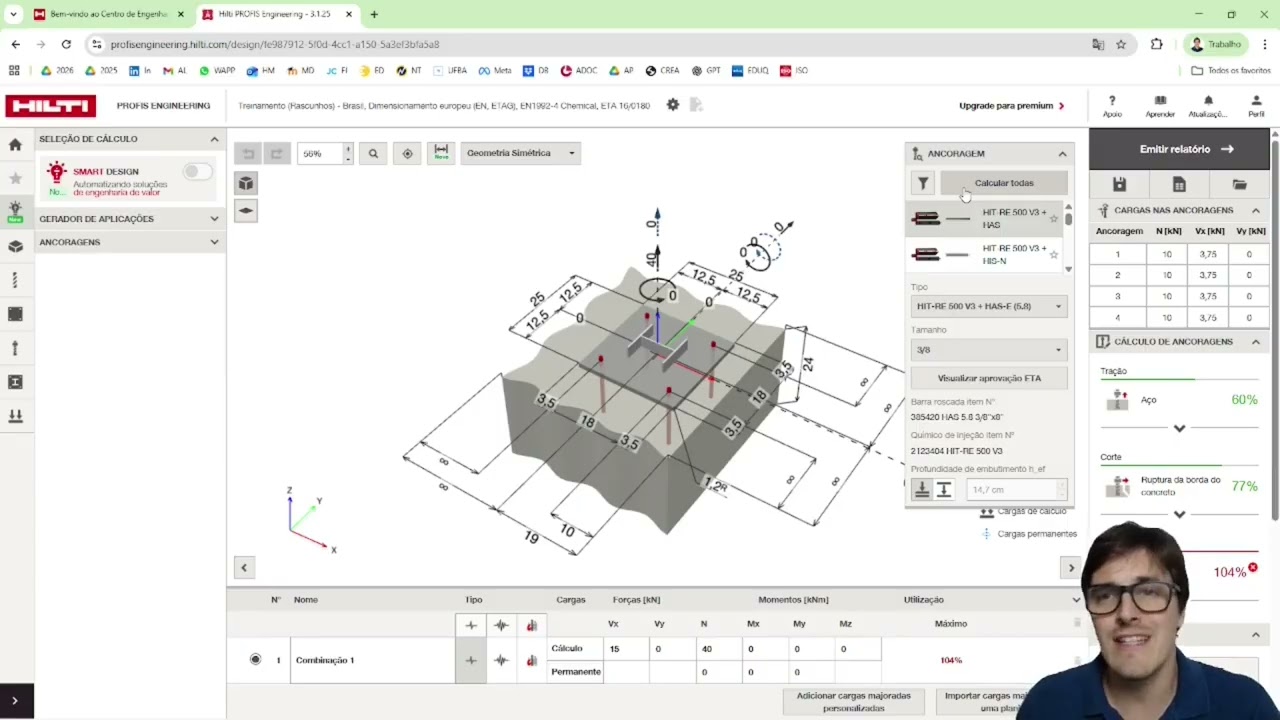Click Visualizar aprovação ETA button
1280x720 pixels.
[x=989, y=378]
